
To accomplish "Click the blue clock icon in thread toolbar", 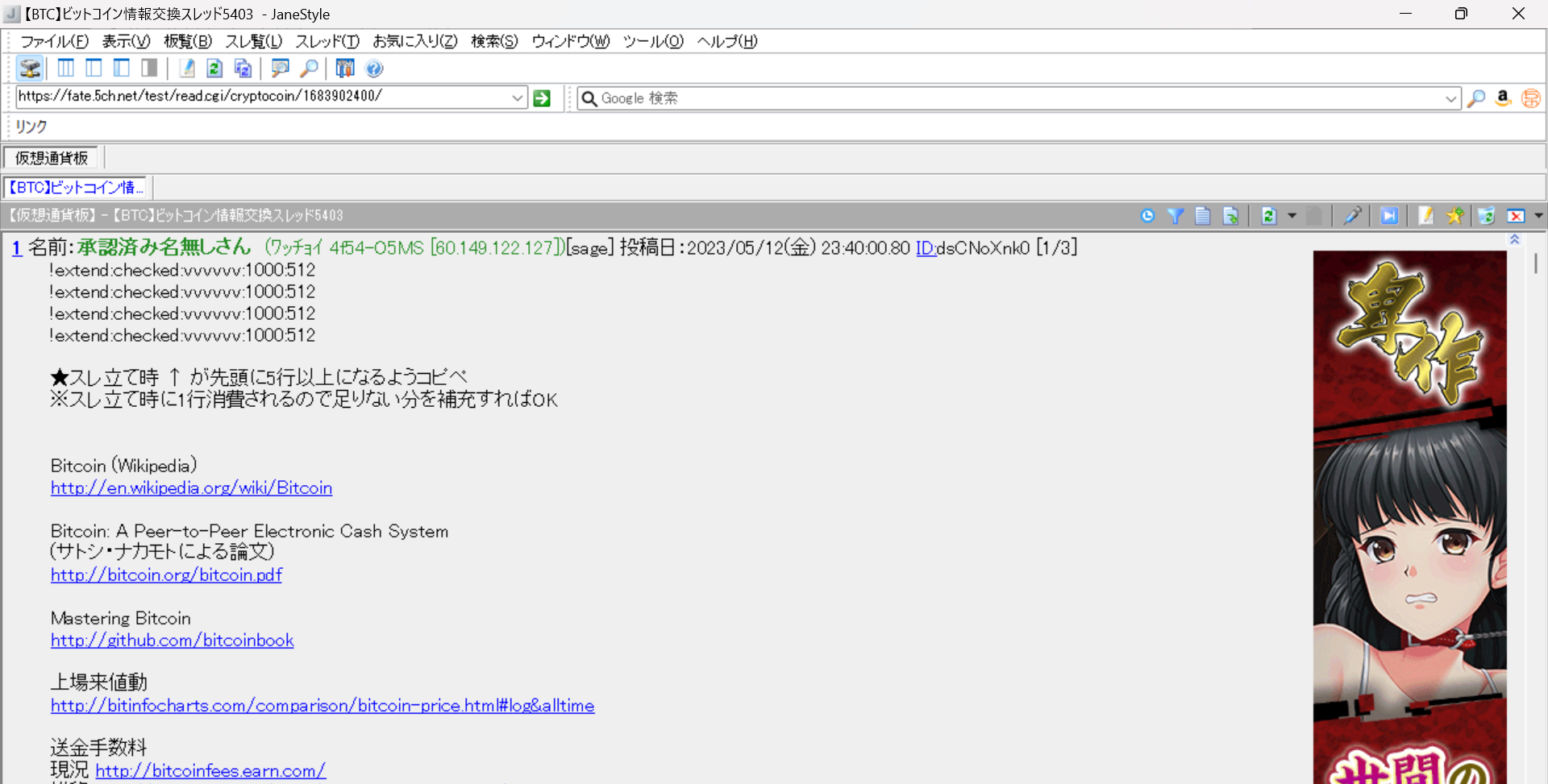I will point(1148,216).
